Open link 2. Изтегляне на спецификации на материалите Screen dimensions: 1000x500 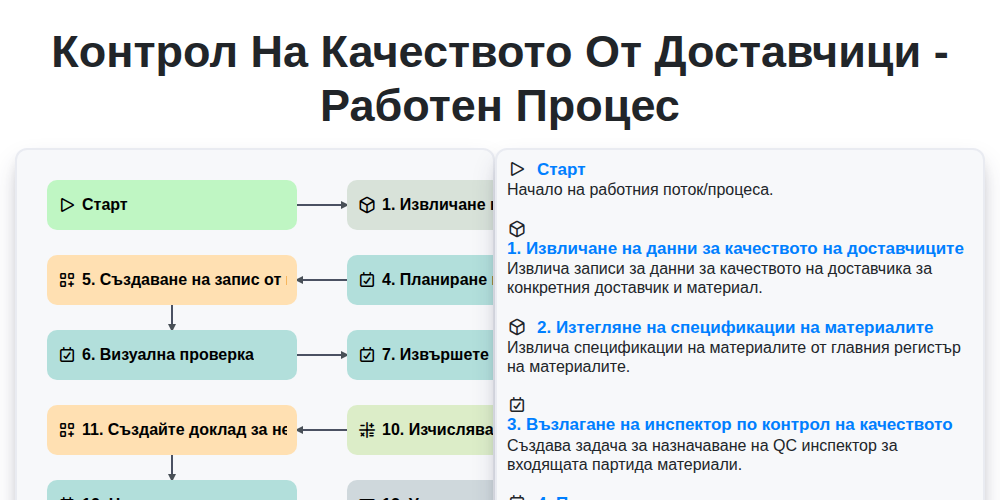[x=735, y=327]
